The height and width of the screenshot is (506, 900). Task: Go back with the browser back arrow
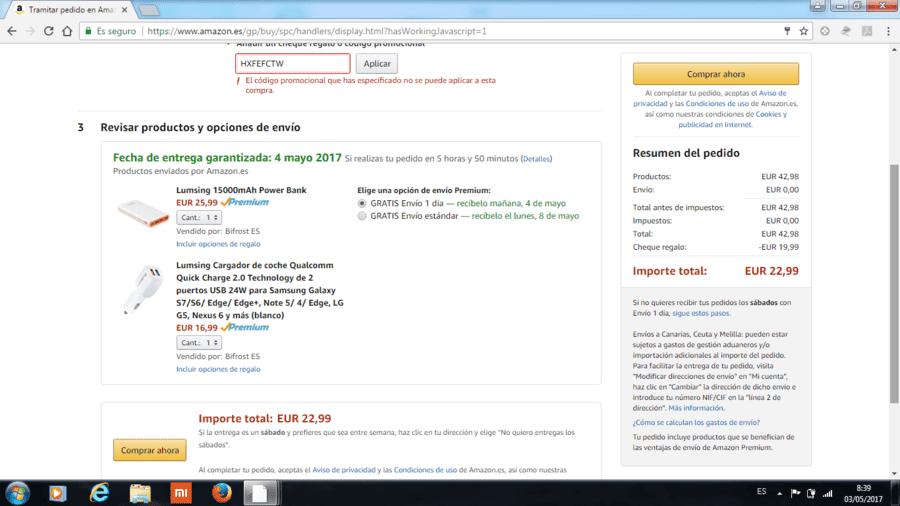pyautogui.click(x=12, y=31)
